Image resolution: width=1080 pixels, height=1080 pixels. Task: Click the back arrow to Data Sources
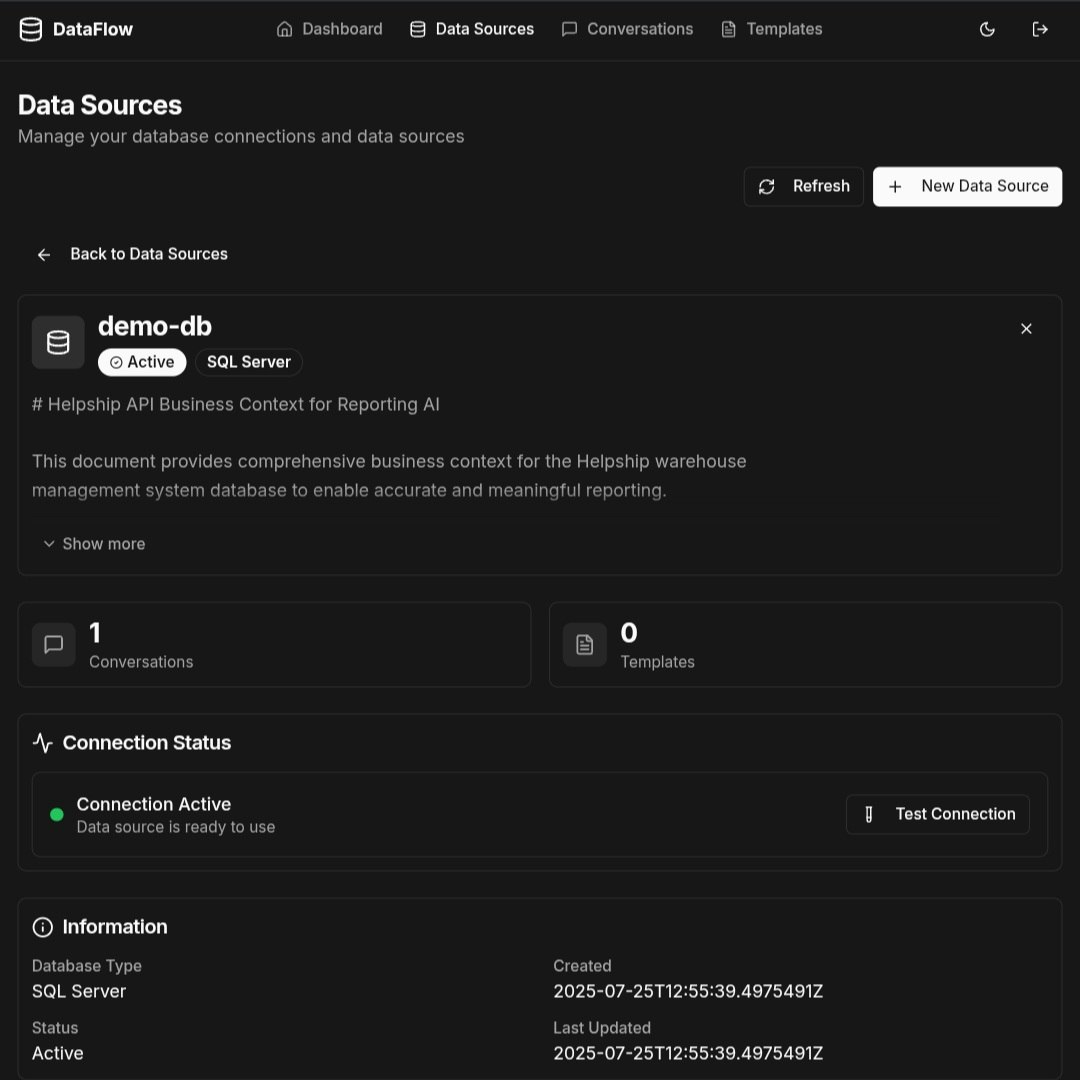(x=44, y=254)
